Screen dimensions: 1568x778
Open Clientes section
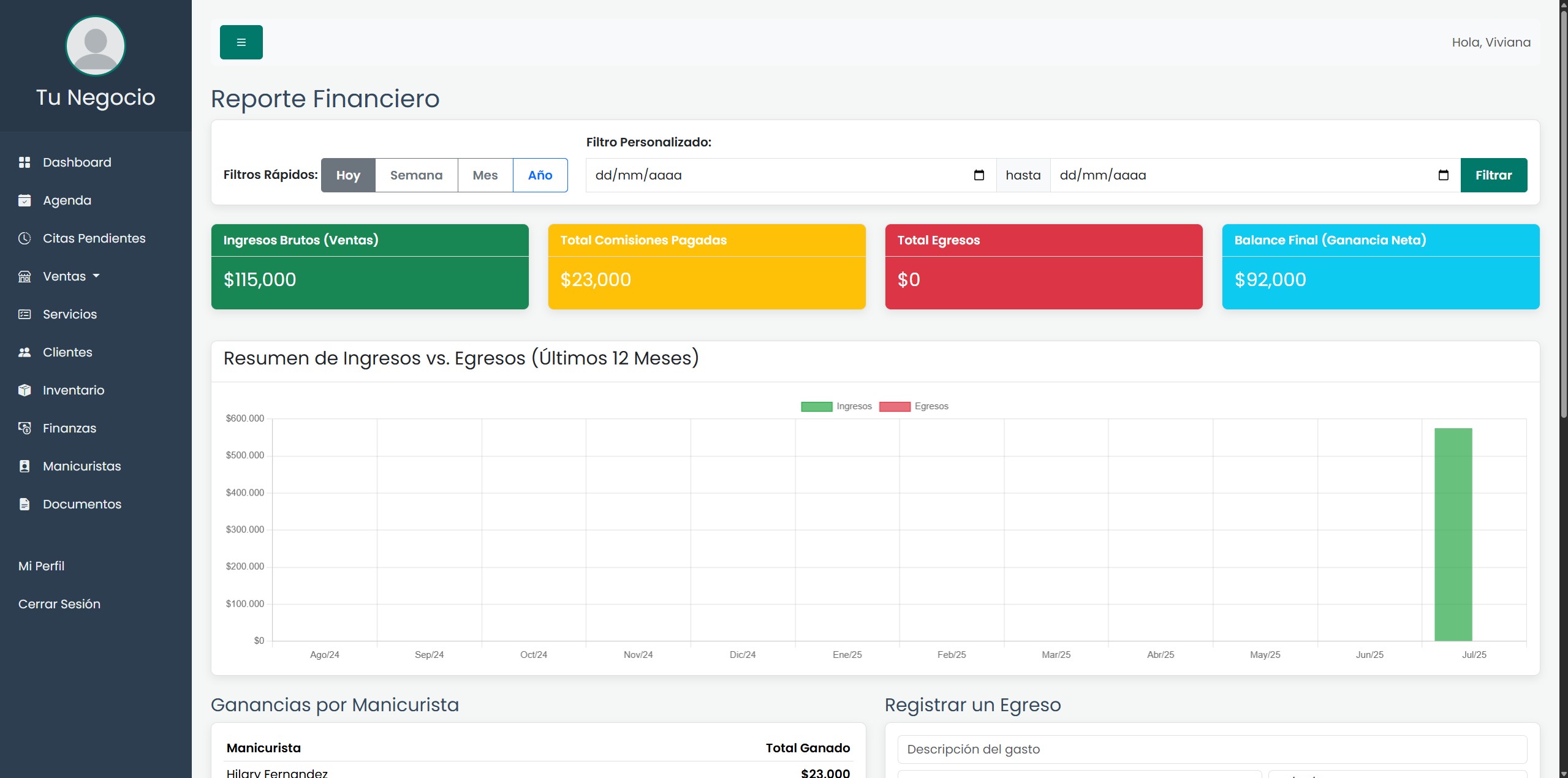coord(67,352)
